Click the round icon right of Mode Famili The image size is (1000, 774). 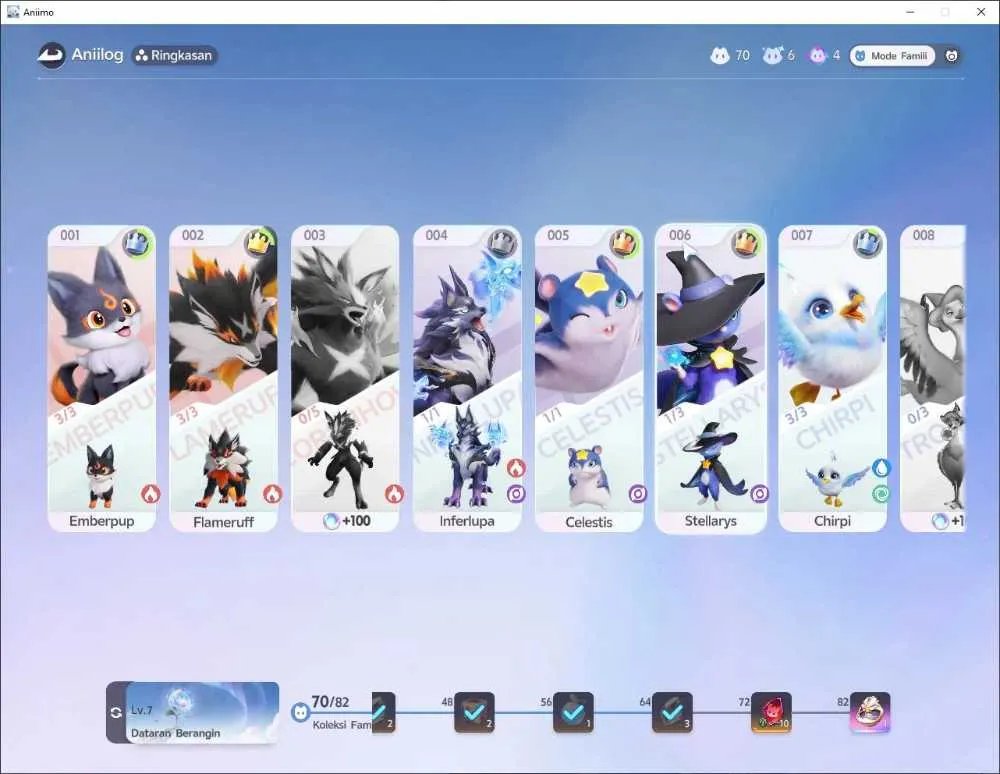coord(951,56)
